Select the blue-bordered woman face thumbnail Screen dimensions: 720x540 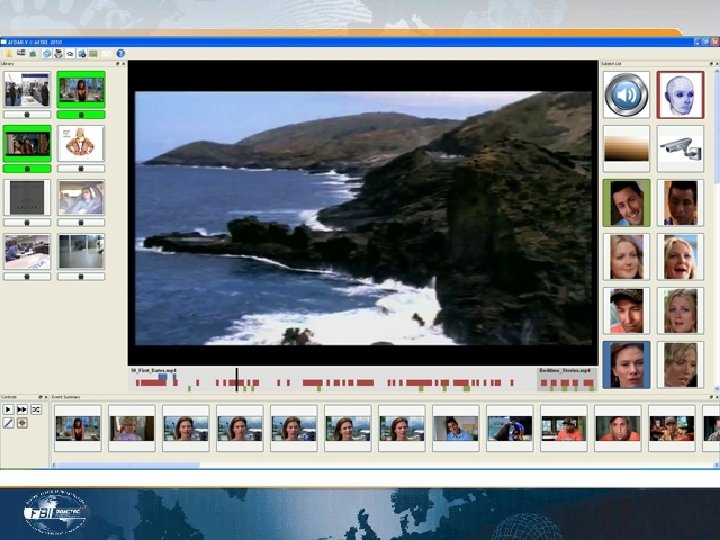(626, 365)
